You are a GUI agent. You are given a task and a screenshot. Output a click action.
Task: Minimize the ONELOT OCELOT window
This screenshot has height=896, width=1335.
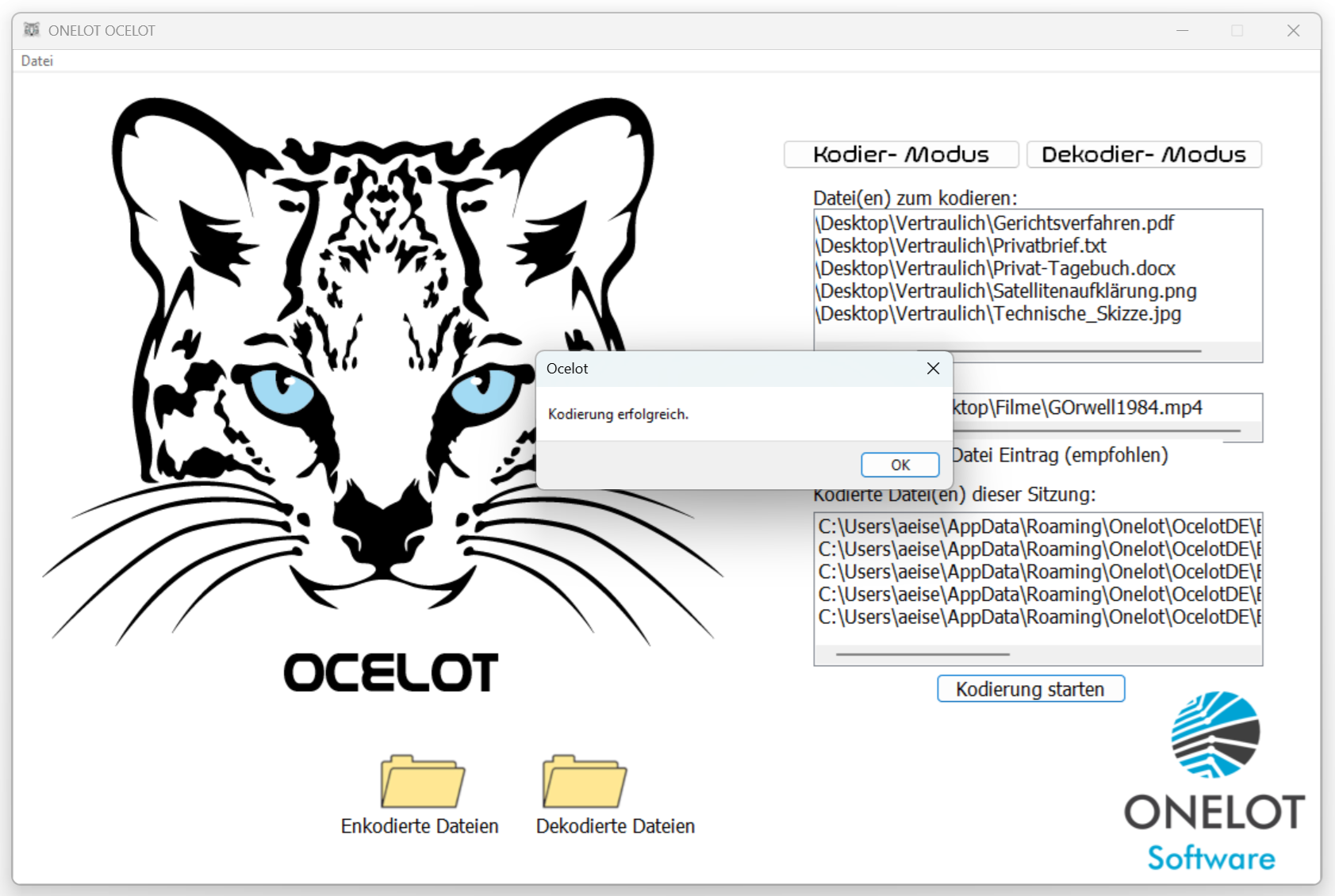click(x=1181, y=30)
